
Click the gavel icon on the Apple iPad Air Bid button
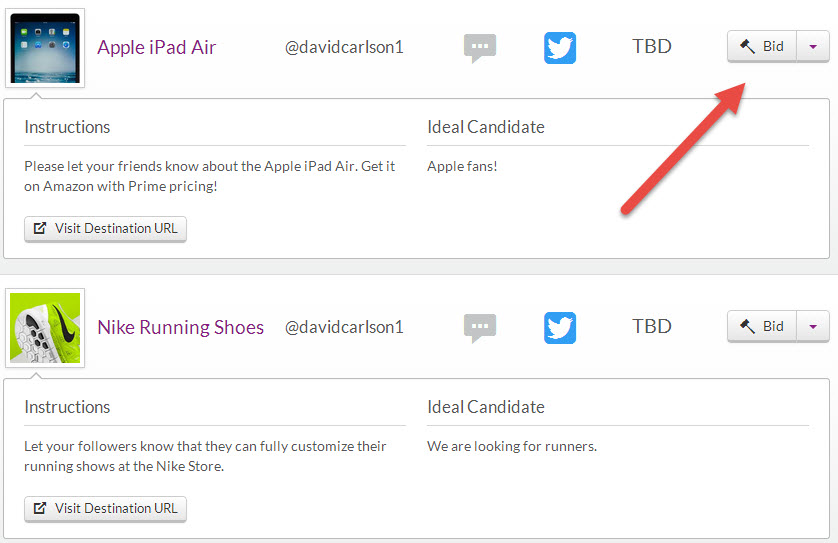coord(747,46)
